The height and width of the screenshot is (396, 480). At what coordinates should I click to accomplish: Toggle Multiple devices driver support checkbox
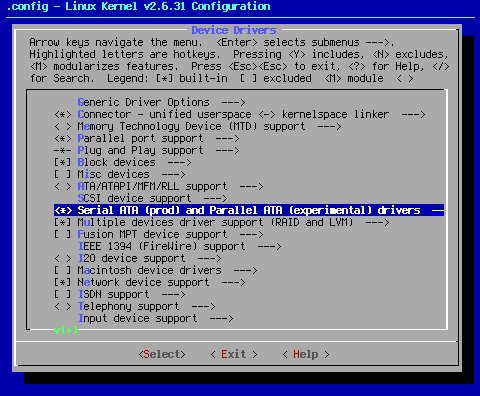pyautogui.click(x=63, y=222)
